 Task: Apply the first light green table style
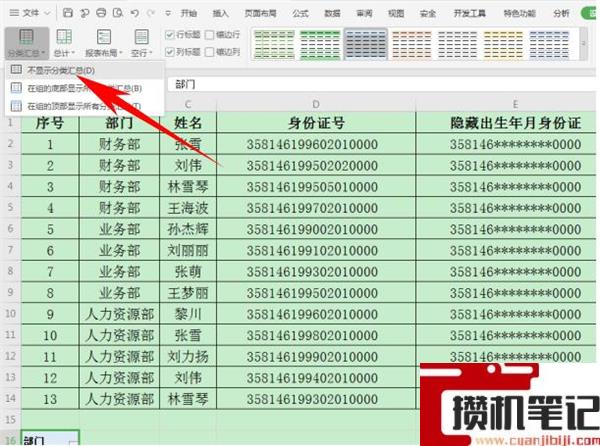(x=274, y=45)
